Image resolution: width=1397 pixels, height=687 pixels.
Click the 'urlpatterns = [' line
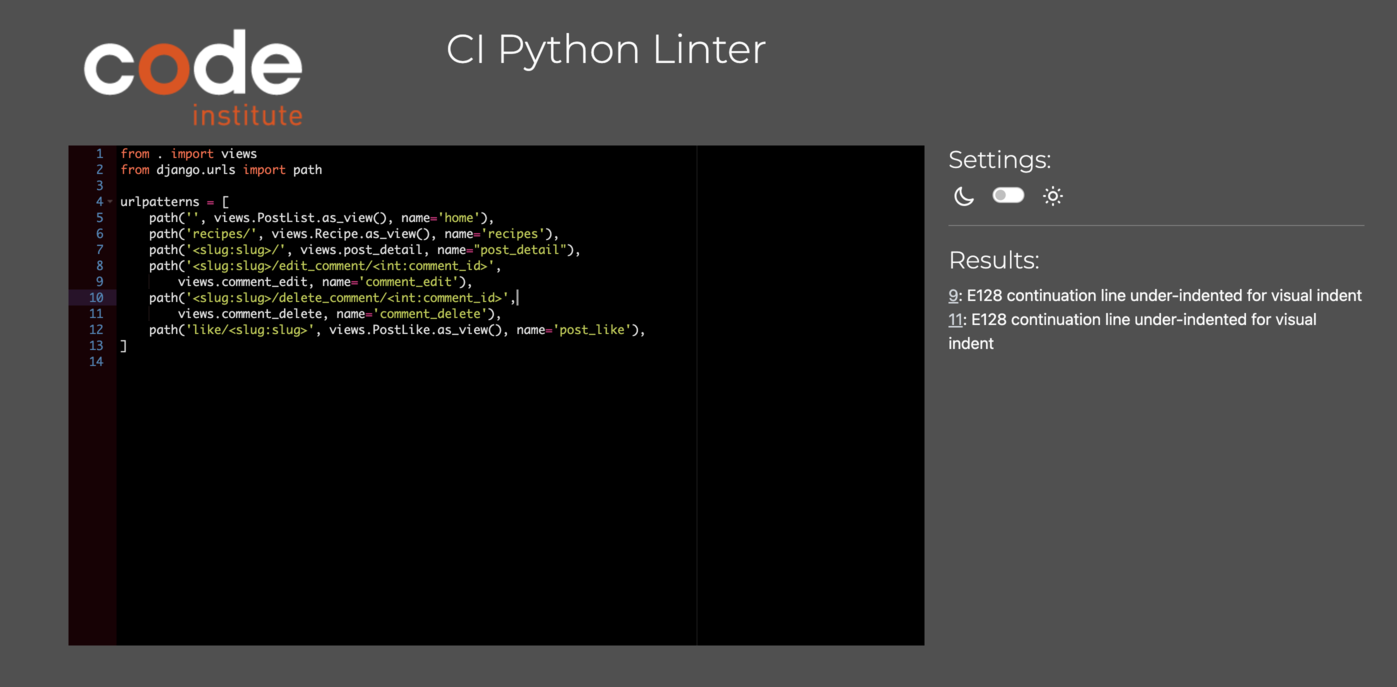coord(175,202)
